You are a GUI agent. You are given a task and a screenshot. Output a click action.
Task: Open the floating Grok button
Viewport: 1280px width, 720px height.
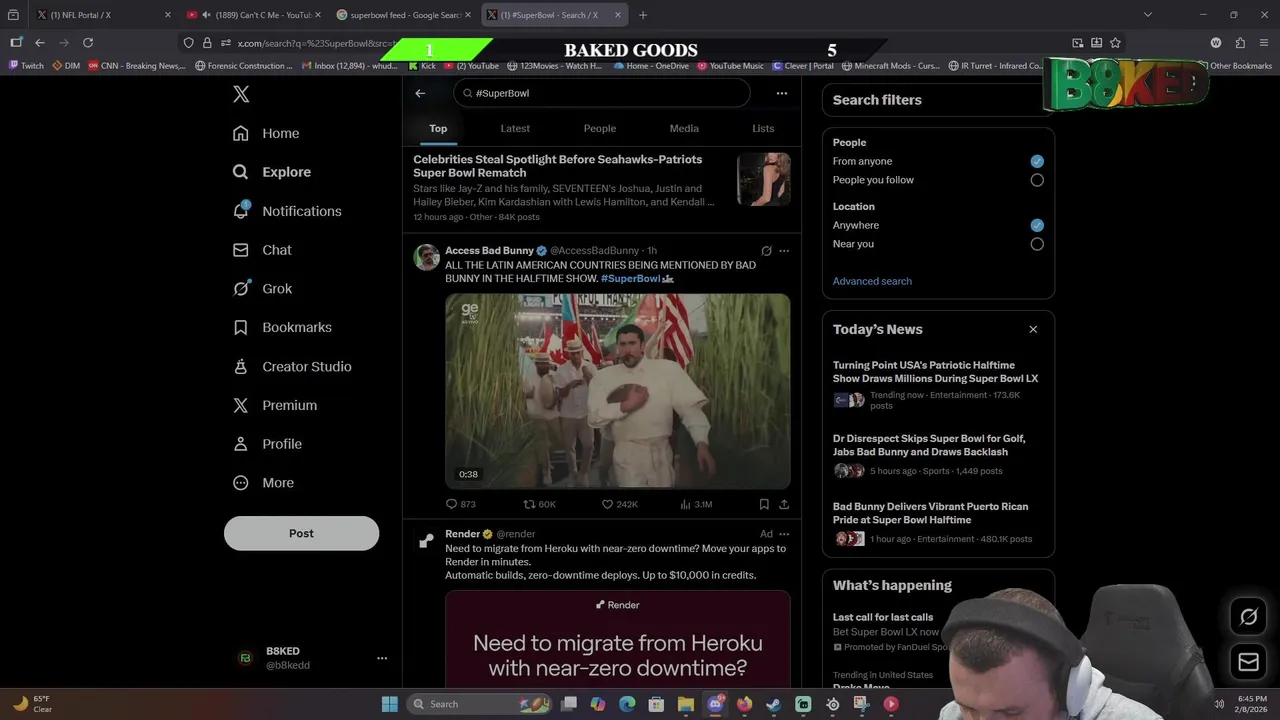tap(1248, 617)
